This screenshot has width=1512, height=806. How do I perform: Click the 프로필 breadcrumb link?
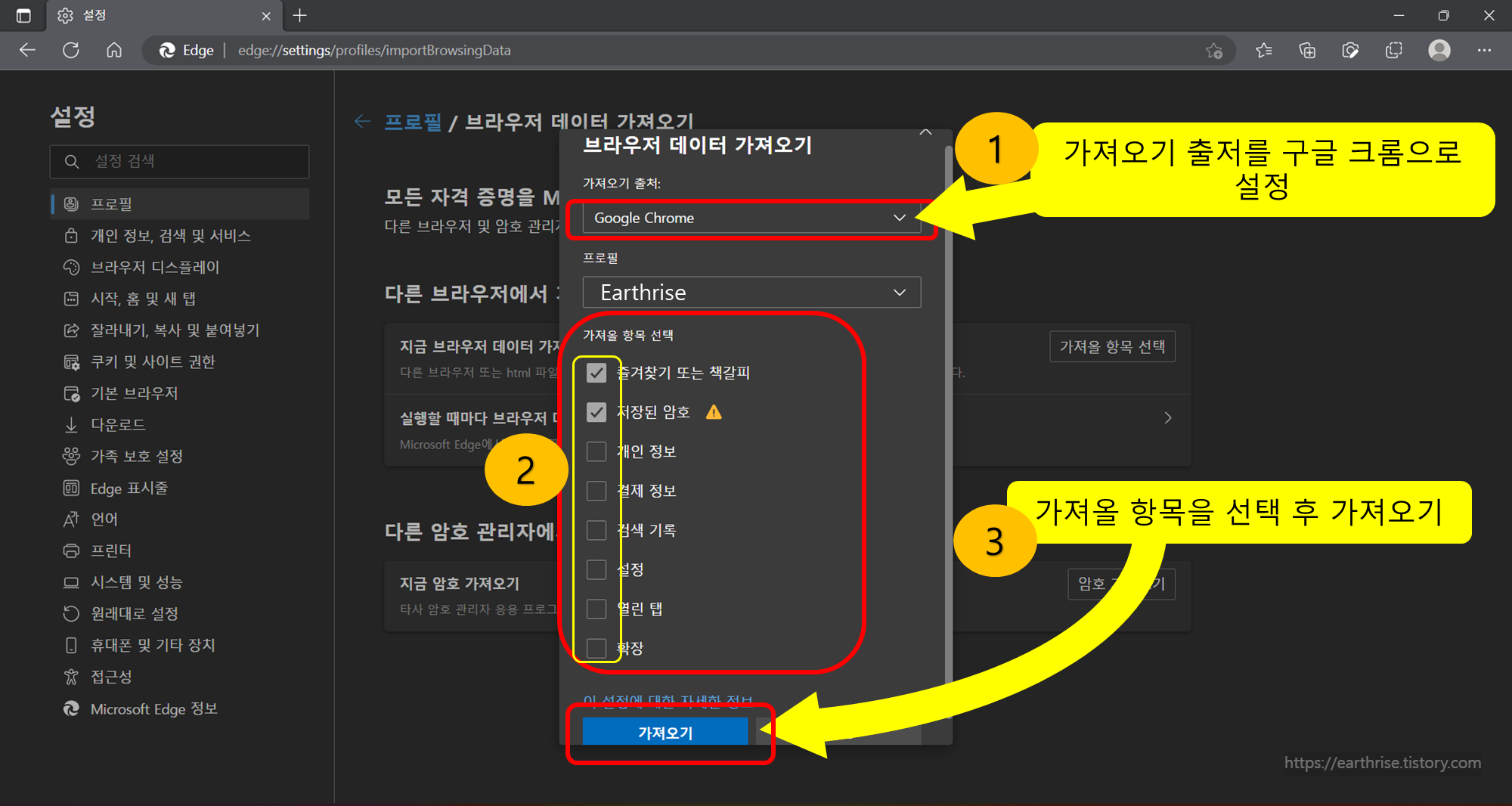413,122
